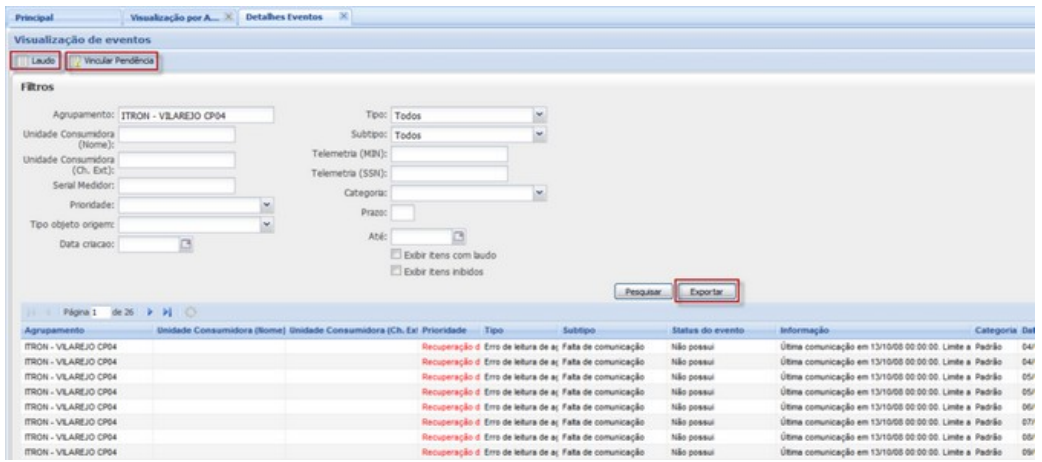Open the Até date calendar picker

(460, 236)
